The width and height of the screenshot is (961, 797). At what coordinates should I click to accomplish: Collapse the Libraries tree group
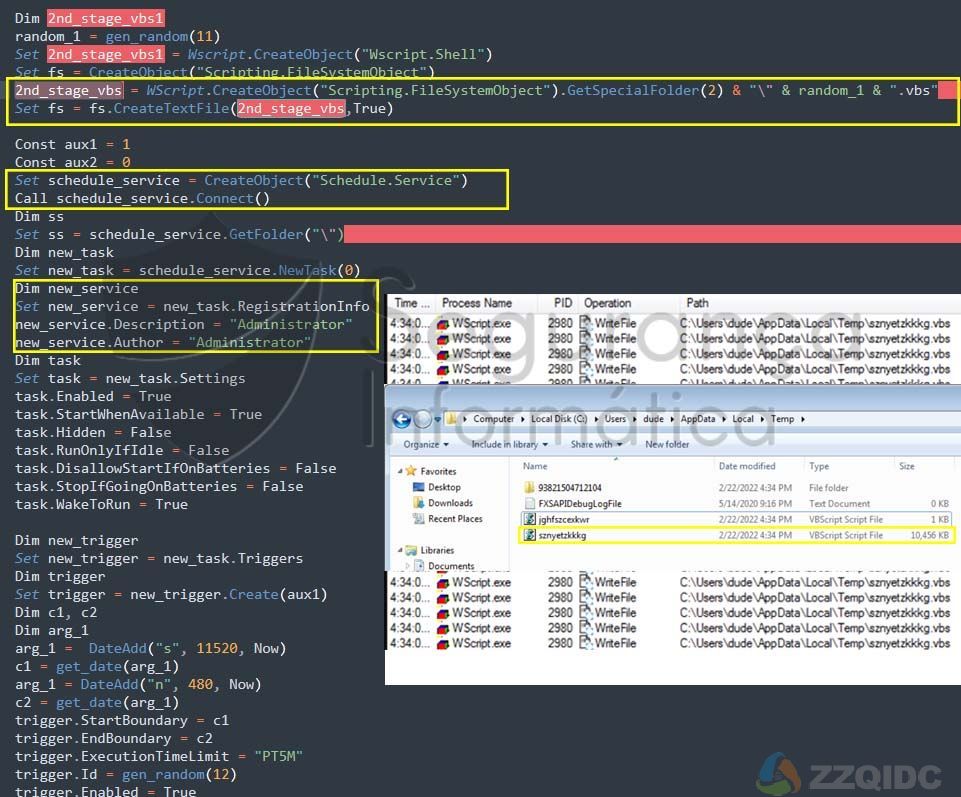point(400,551)
